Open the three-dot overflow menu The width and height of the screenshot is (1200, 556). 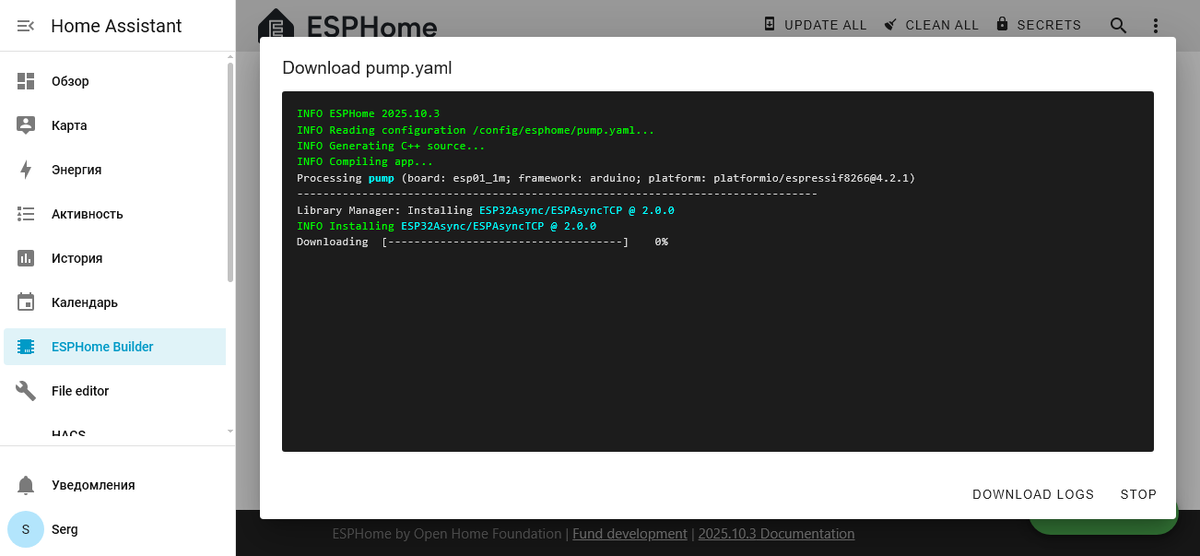[1156, 25]
